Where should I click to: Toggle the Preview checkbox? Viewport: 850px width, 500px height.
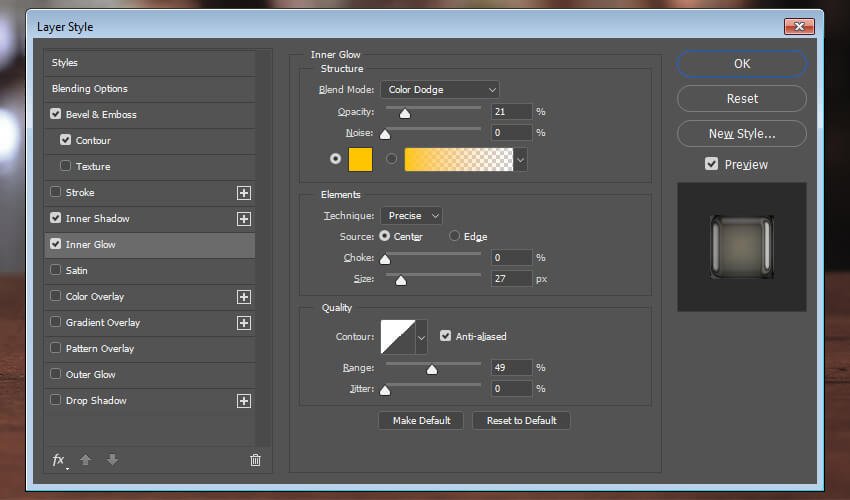click(712, 164)
